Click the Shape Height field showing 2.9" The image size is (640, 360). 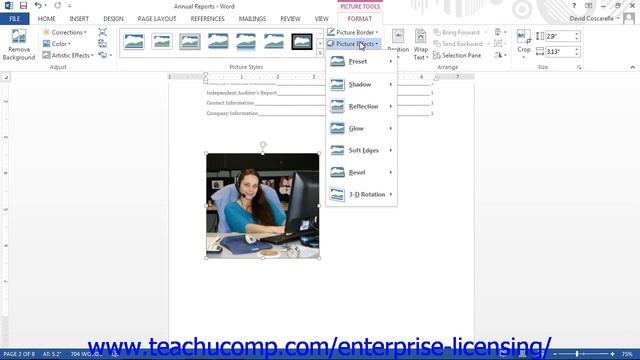point(559,36)
